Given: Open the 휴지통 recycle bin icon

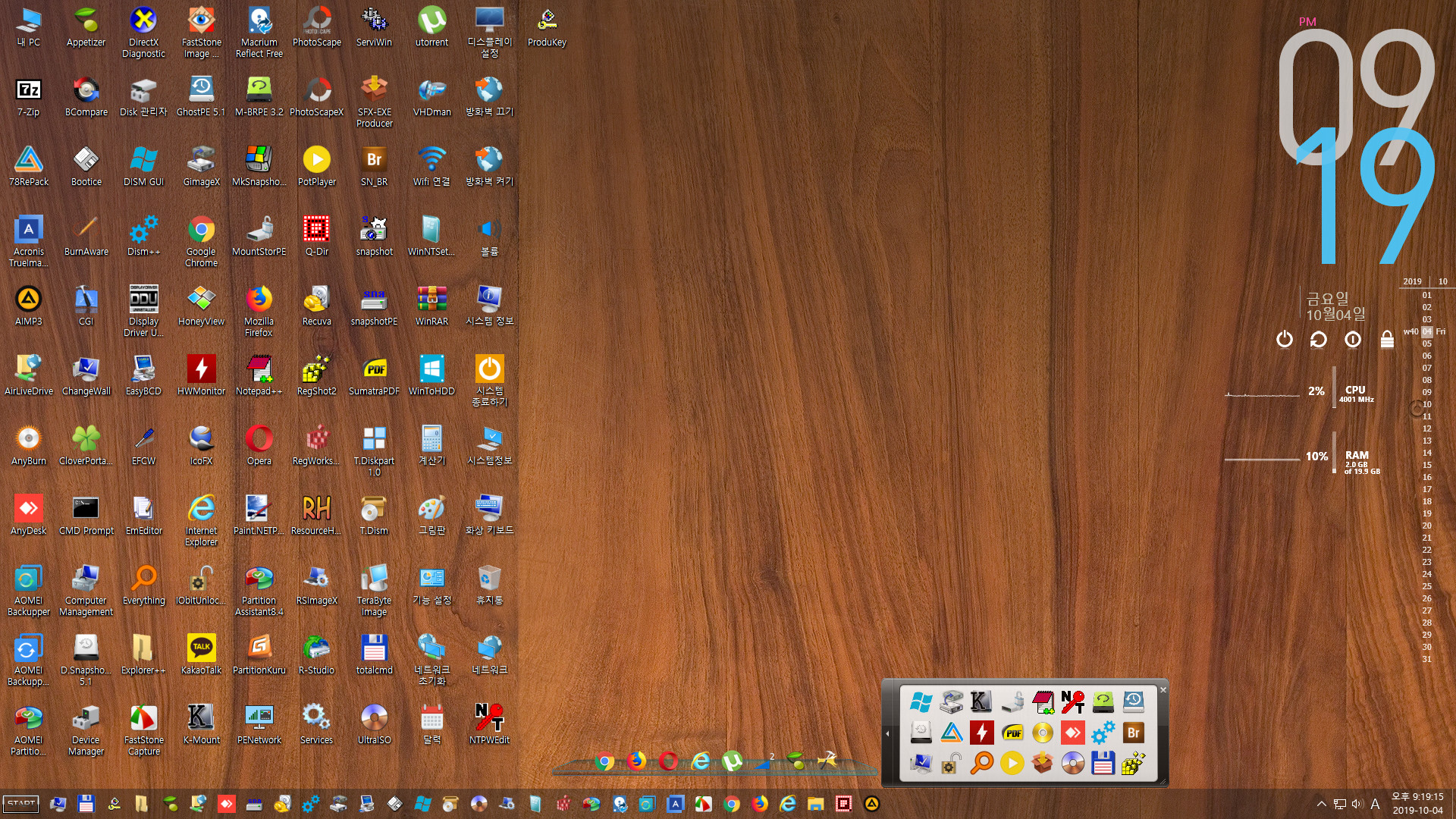Looking at the screenshot, I should click(489, 585).
